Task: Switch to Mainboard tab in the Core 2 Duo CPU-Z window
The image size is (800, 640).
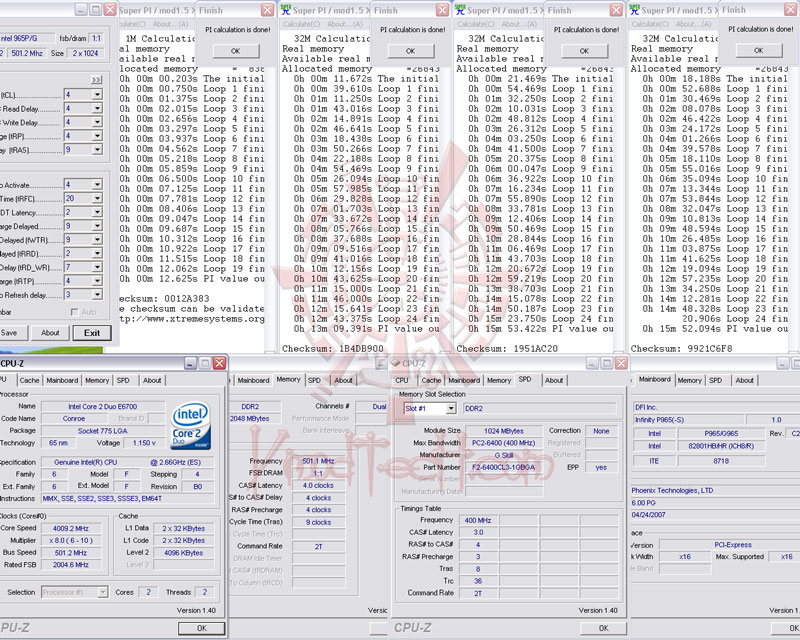Action: click(62, 380)
